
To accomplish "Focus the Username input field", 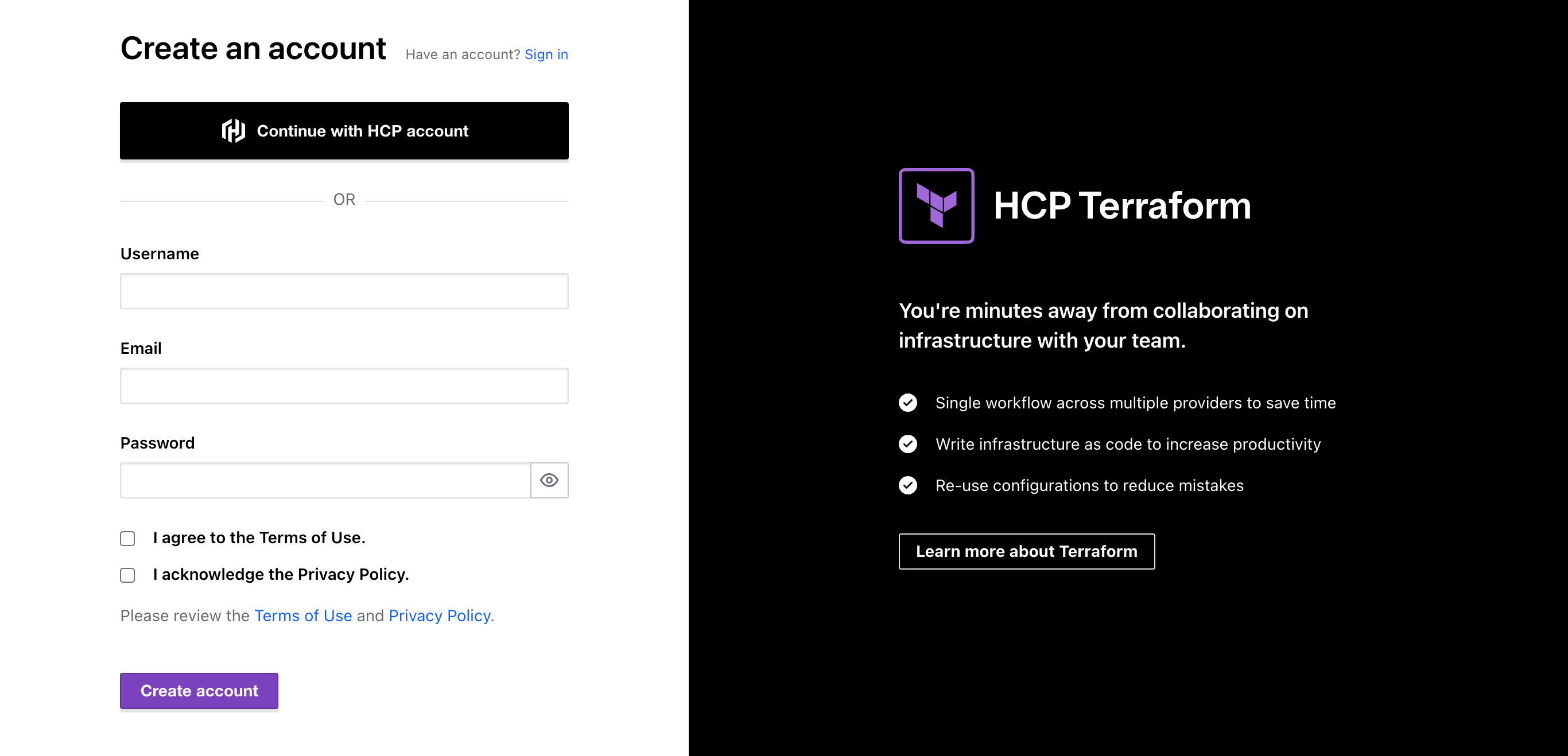I will [344, 291].
